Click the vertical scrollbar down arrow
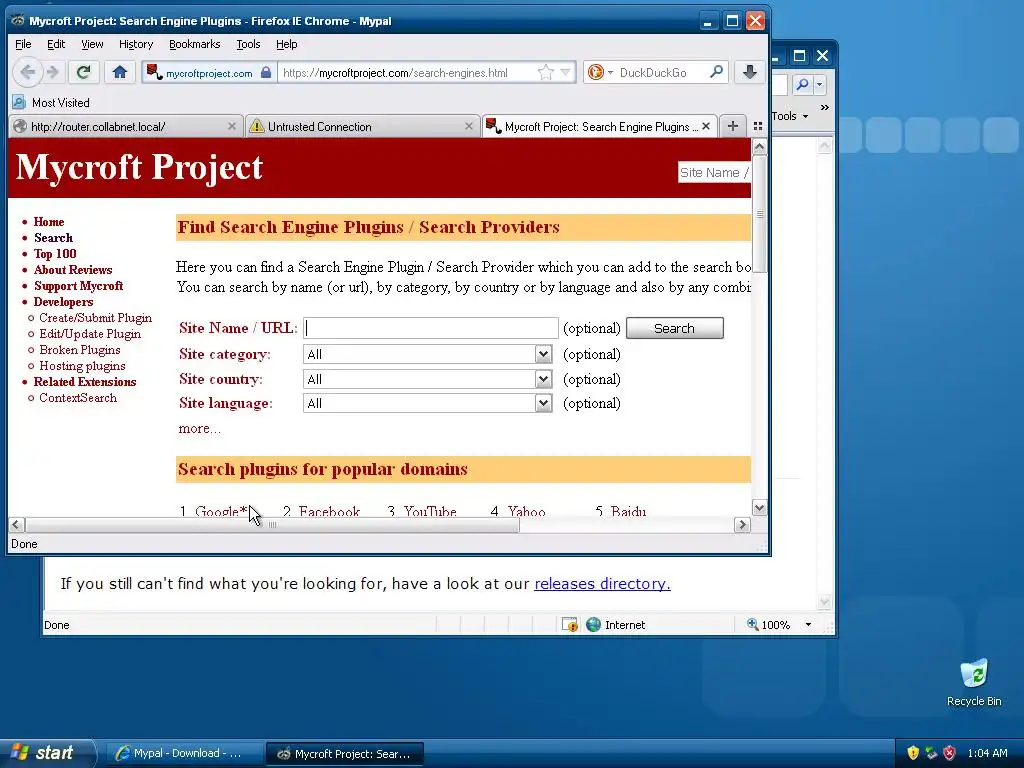This screenshot has width=1024, height=768. [759, 507]
